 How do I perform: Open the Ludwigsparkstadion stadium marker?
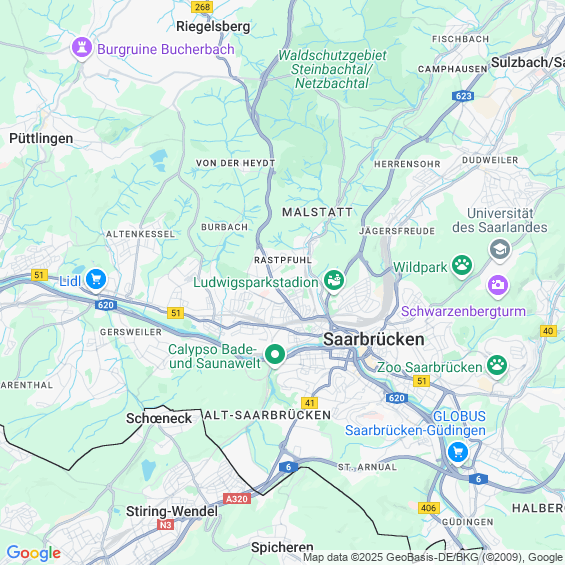click(x=334, y=281)
